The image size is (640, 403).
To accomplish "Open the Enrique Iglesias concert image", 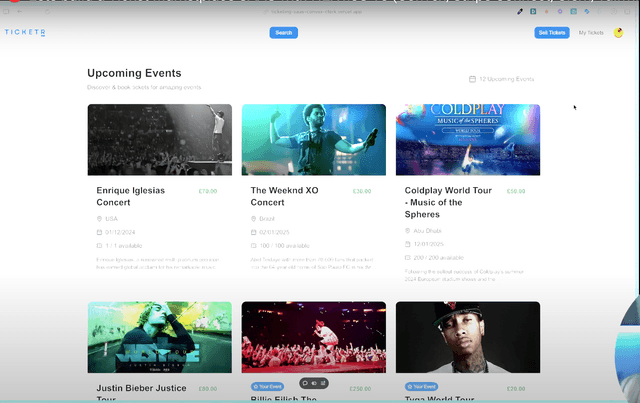I will pos(160,140).
